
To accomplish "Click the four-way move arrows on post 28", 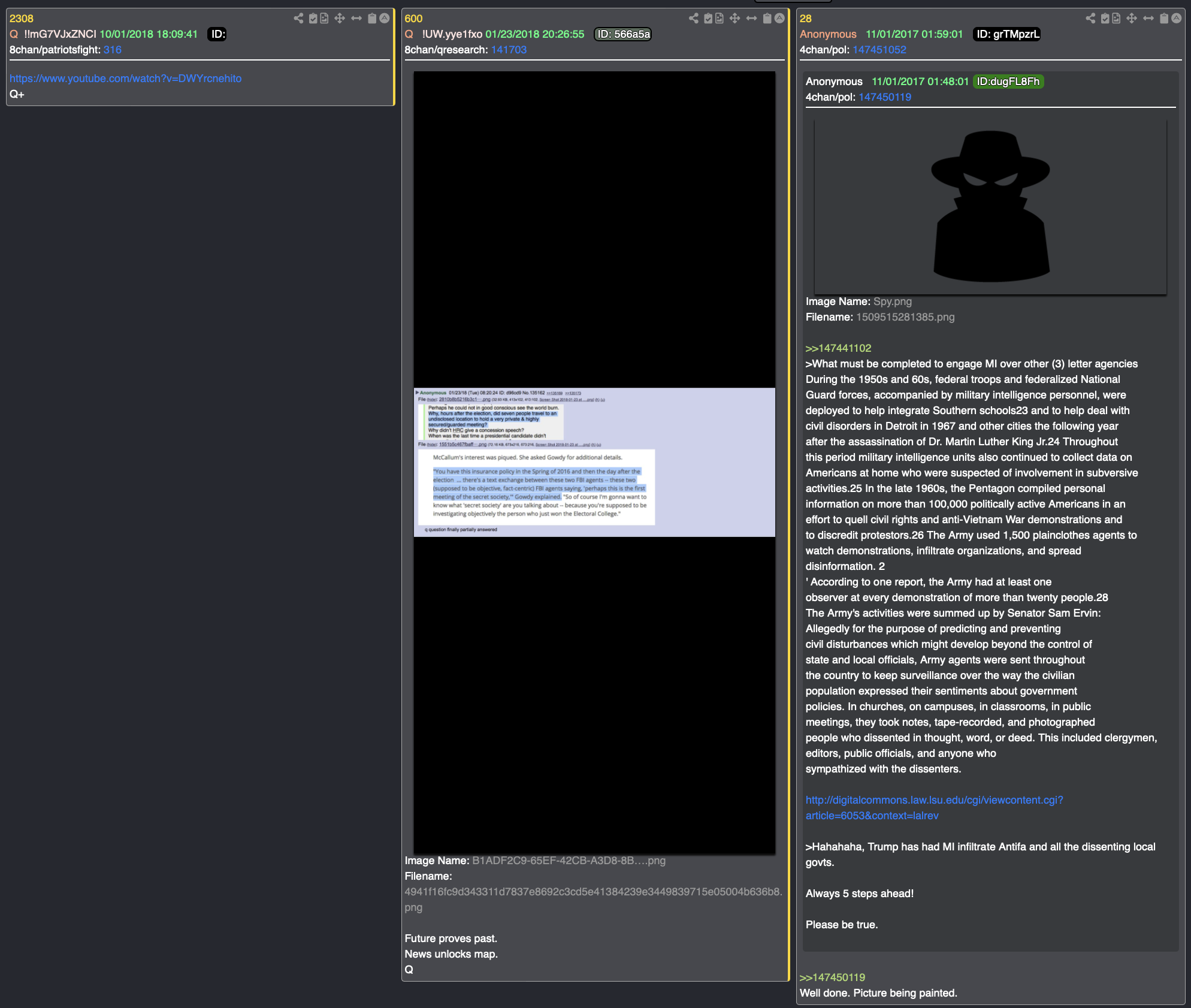I will coord(1132,19).
